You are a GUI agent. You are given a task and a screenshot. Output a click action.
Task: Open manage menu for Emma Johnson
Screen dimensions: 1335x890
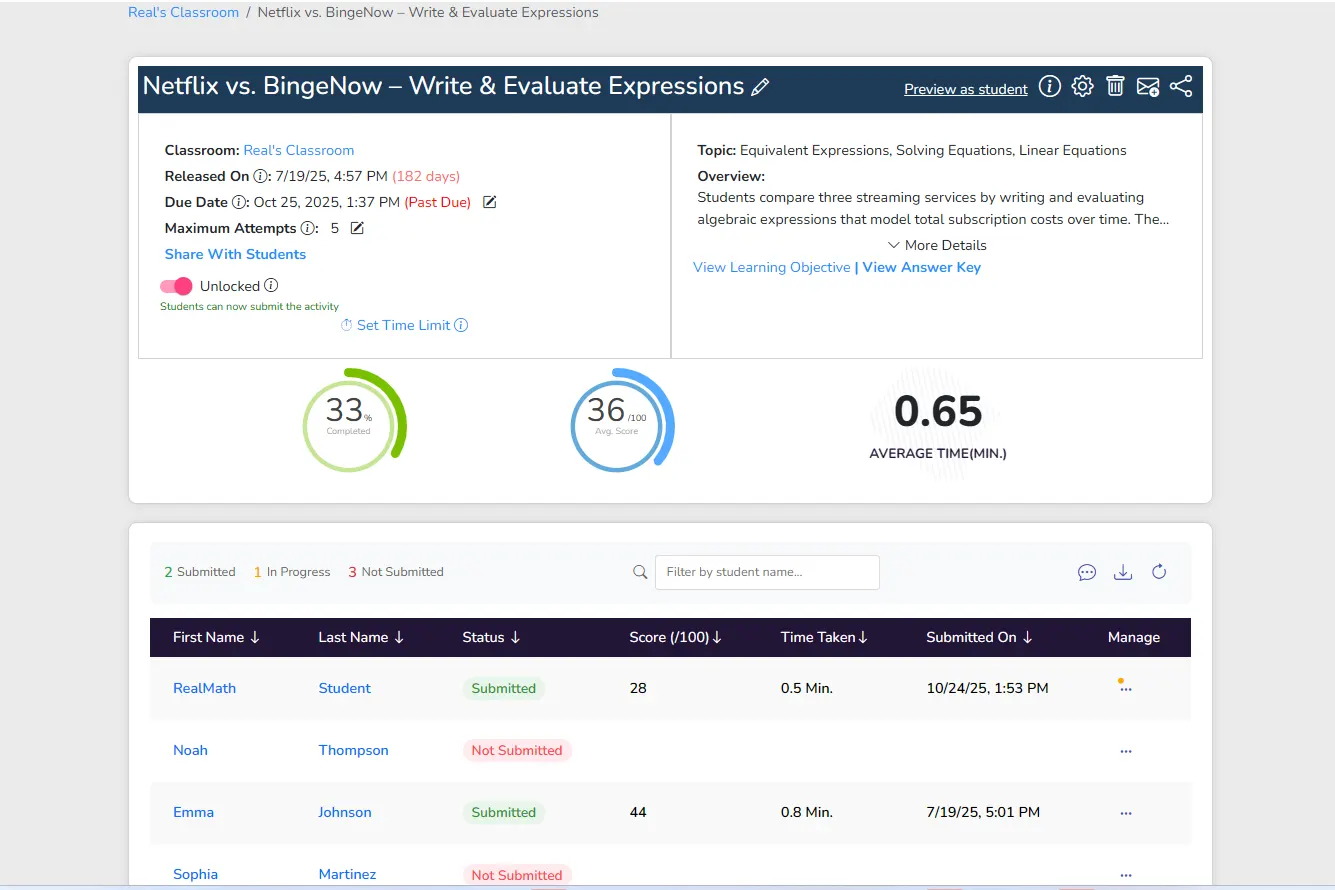[x=1126, y=813]
